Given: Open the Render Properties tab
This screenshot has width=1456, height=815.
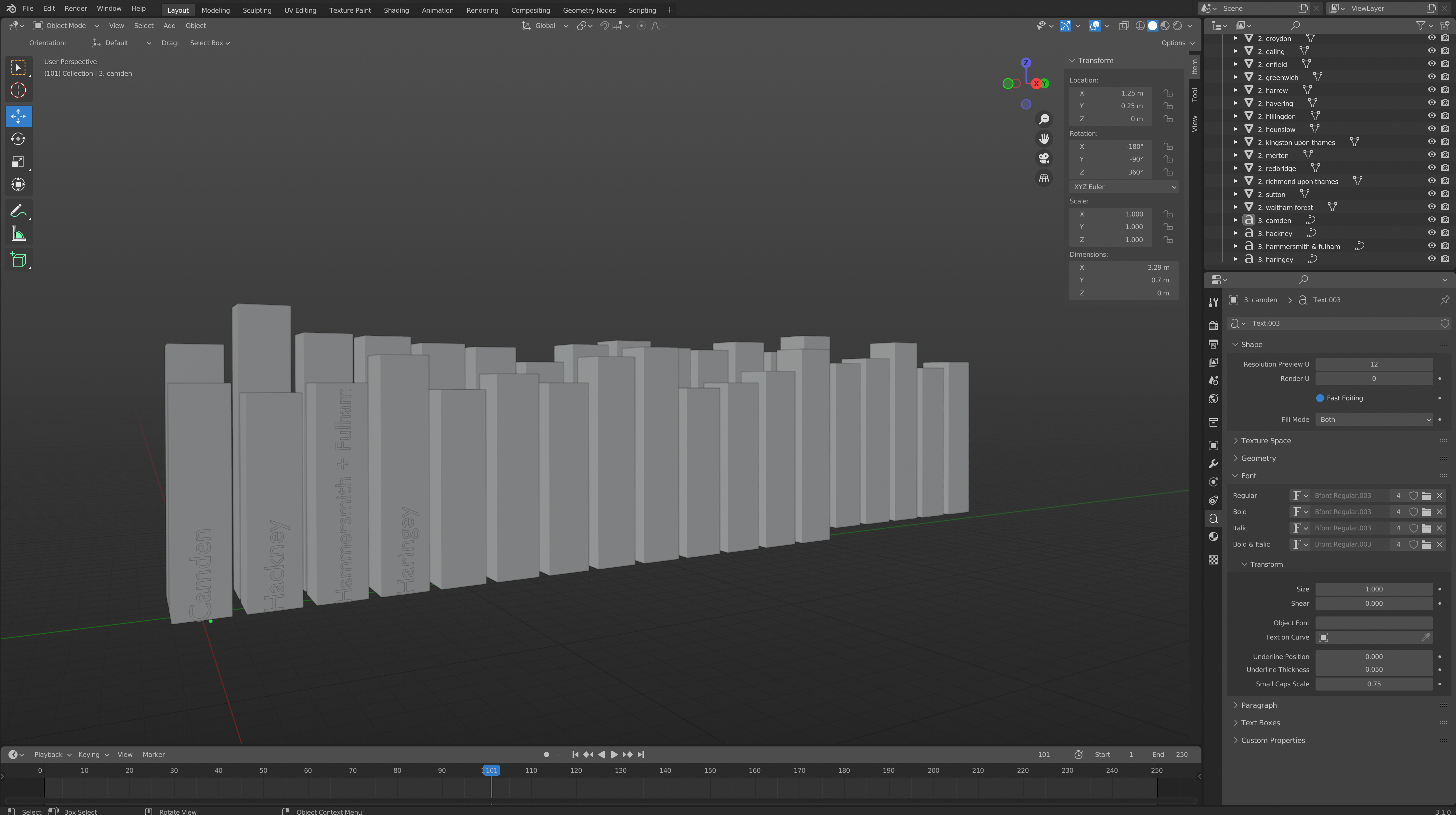Looking at the screenshot, I should pos(1213,326).
